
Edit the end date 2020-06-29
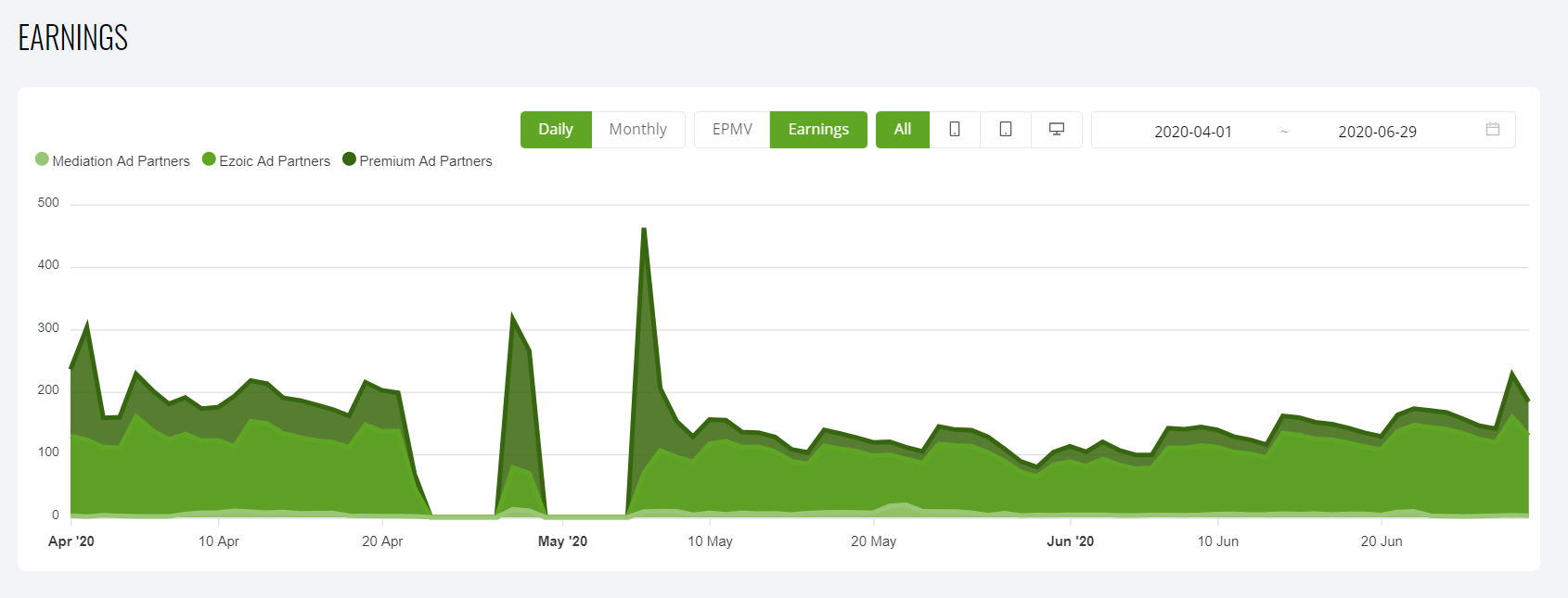click(x=1376, y=132)
